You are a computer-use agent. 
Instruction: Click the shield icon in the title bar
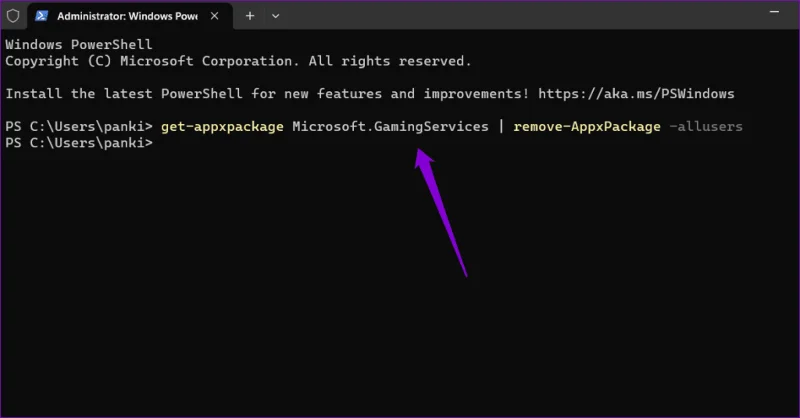[13, 16]
